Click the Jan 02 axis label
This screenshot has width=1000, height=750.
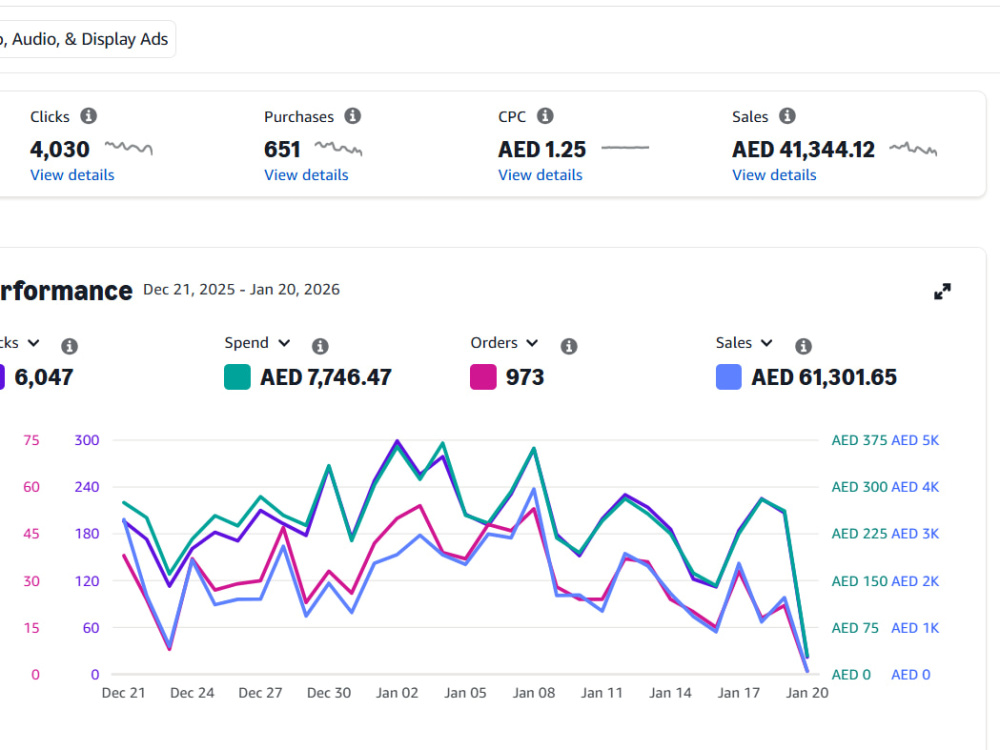coord(397,693)
